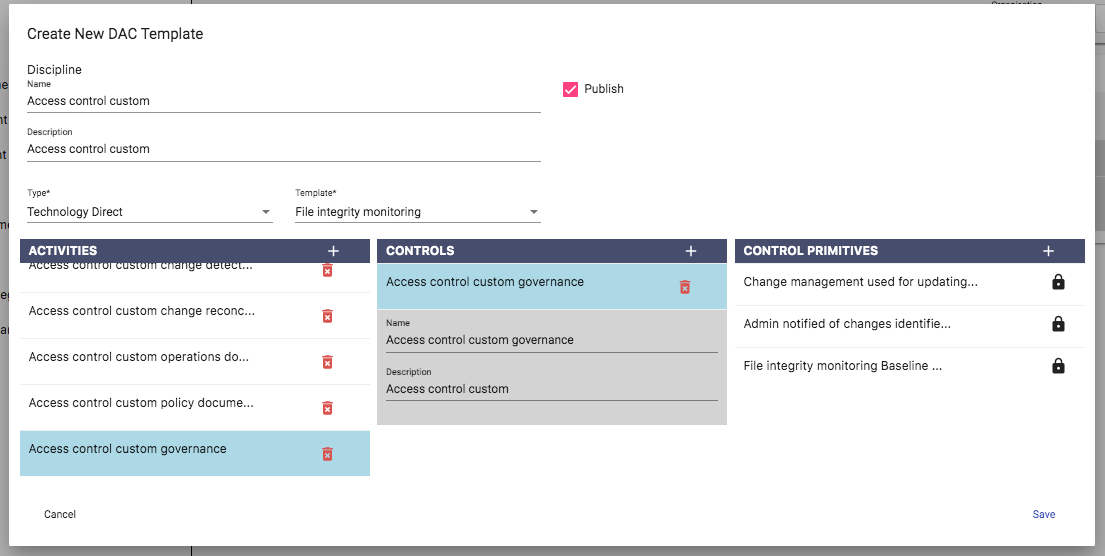
Task: Open the Type dropdown showing Technology Direct
Action: 149,212
